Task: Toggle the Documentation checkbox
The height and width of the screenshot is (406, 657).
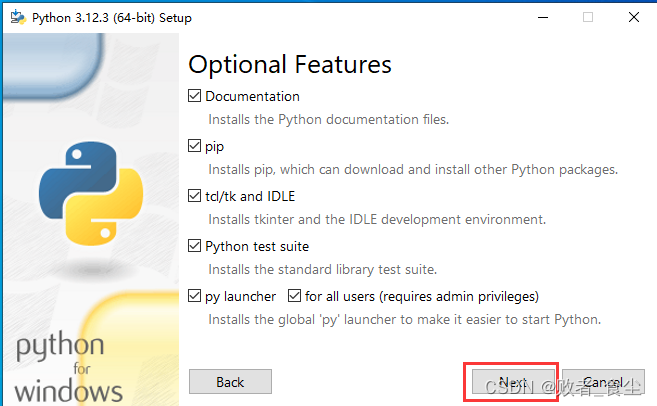Action: 195,97
